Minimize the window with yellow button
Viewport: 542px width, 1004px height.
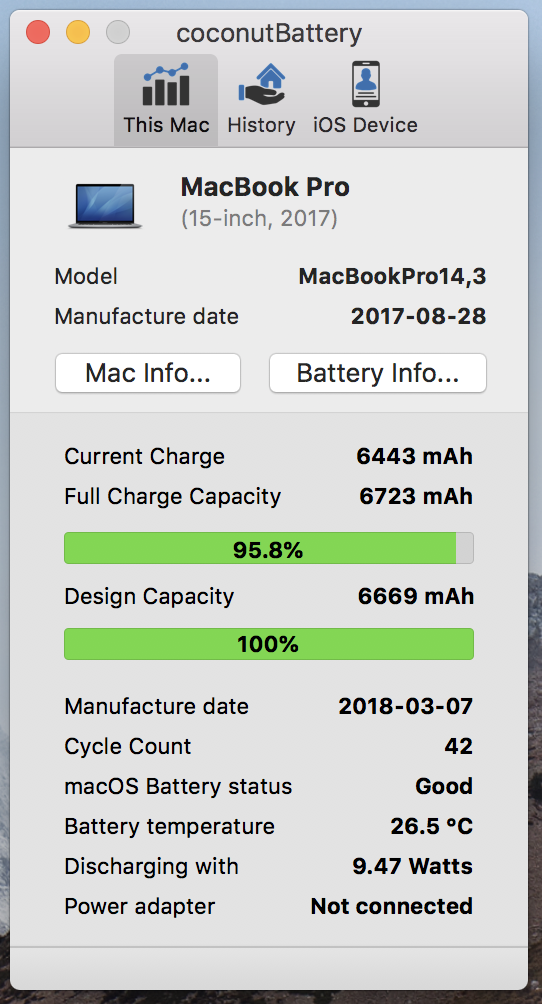(78, 32)
